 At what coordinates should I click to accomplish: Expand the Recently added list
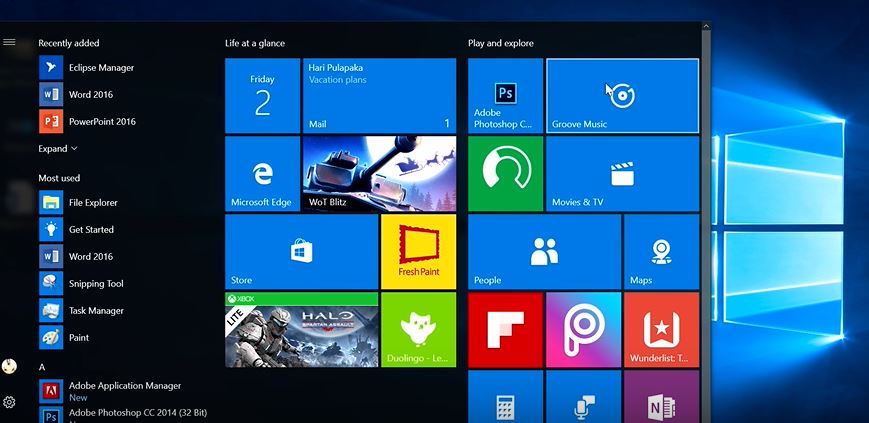click(x=58, y=149)
